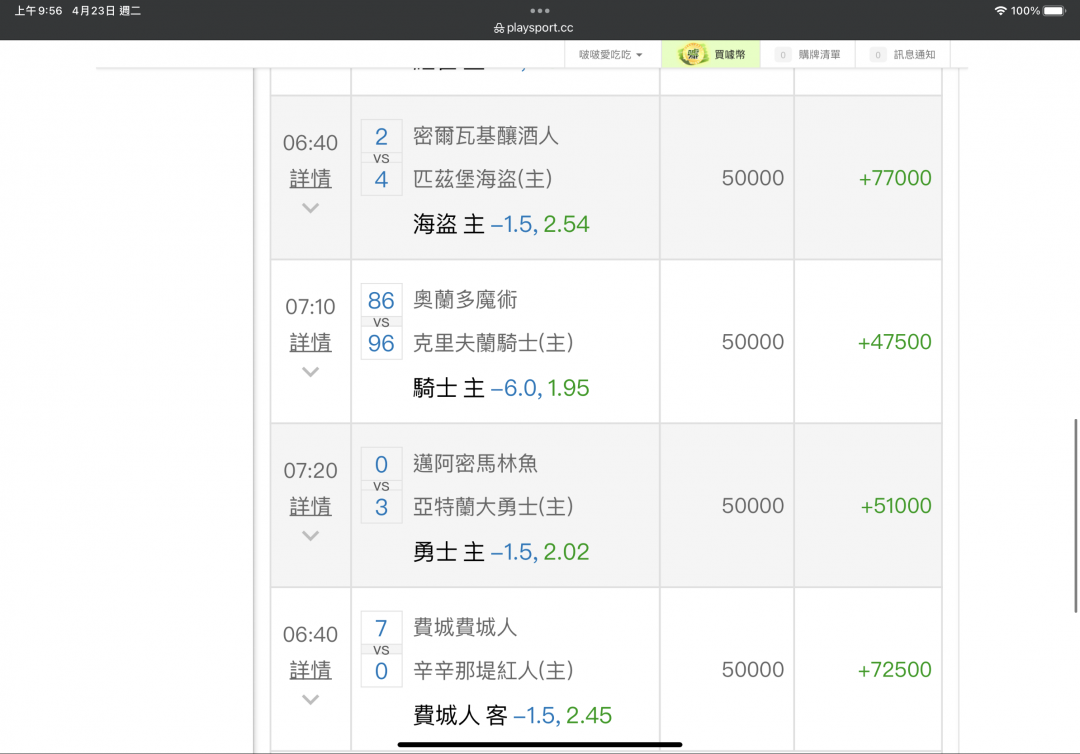1080x754 pixels.
Task: Click the 噱 coin icon
Action: [x=692, y=54]
